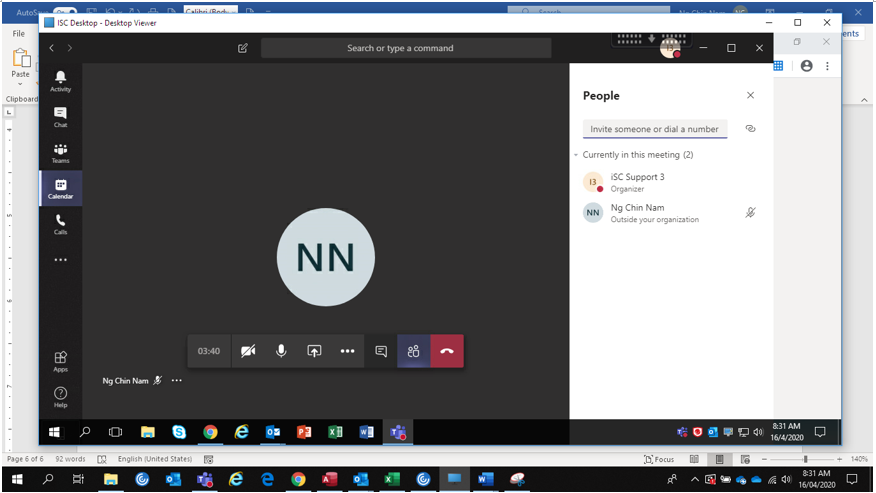Open Word on remote taskbar
876x493 pixels.
pos(366,432)
